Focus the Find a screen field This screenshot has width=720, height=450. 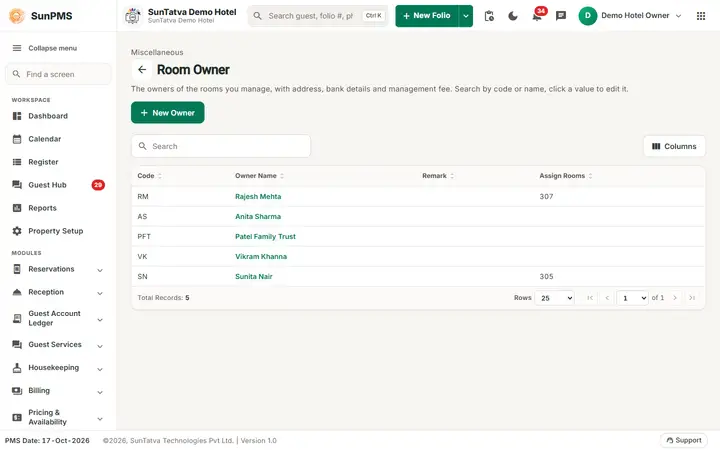(x=58, y=74)
